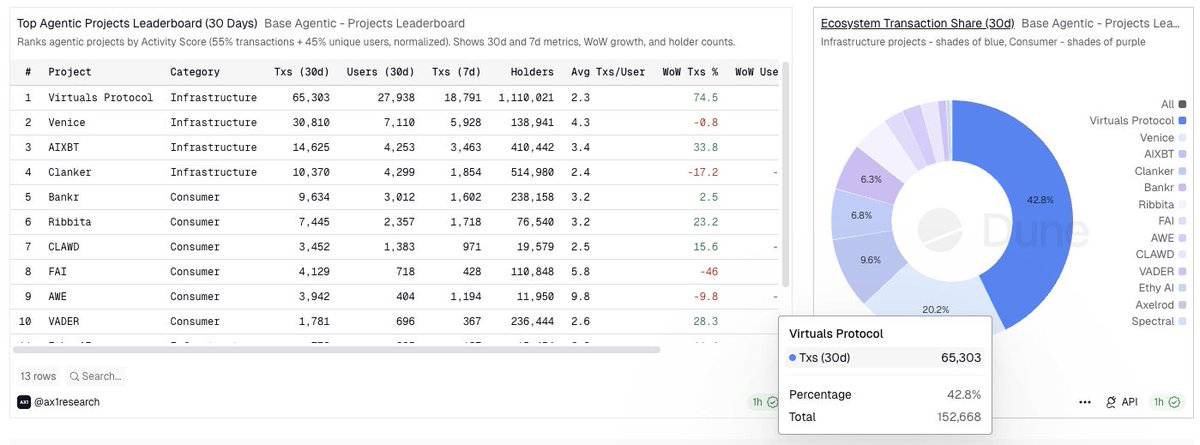Viewport: 1200px width, 445px height.
Task: Click the ax1research avatar icon
Action: [x=23, y=402]
